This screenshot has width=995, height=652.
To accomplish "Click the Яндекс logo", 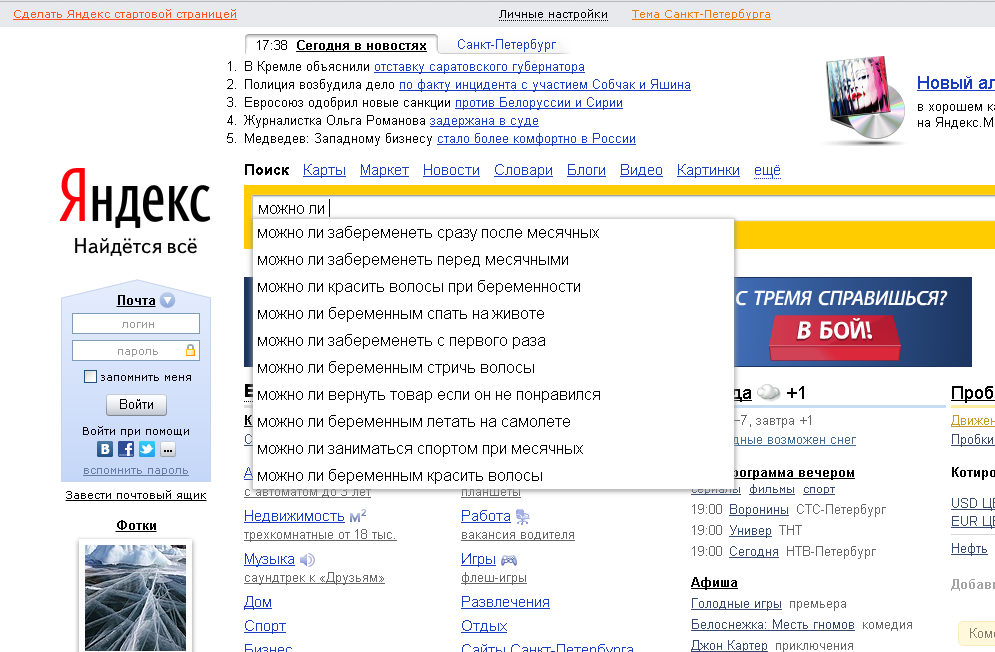I will coord(135,198).
